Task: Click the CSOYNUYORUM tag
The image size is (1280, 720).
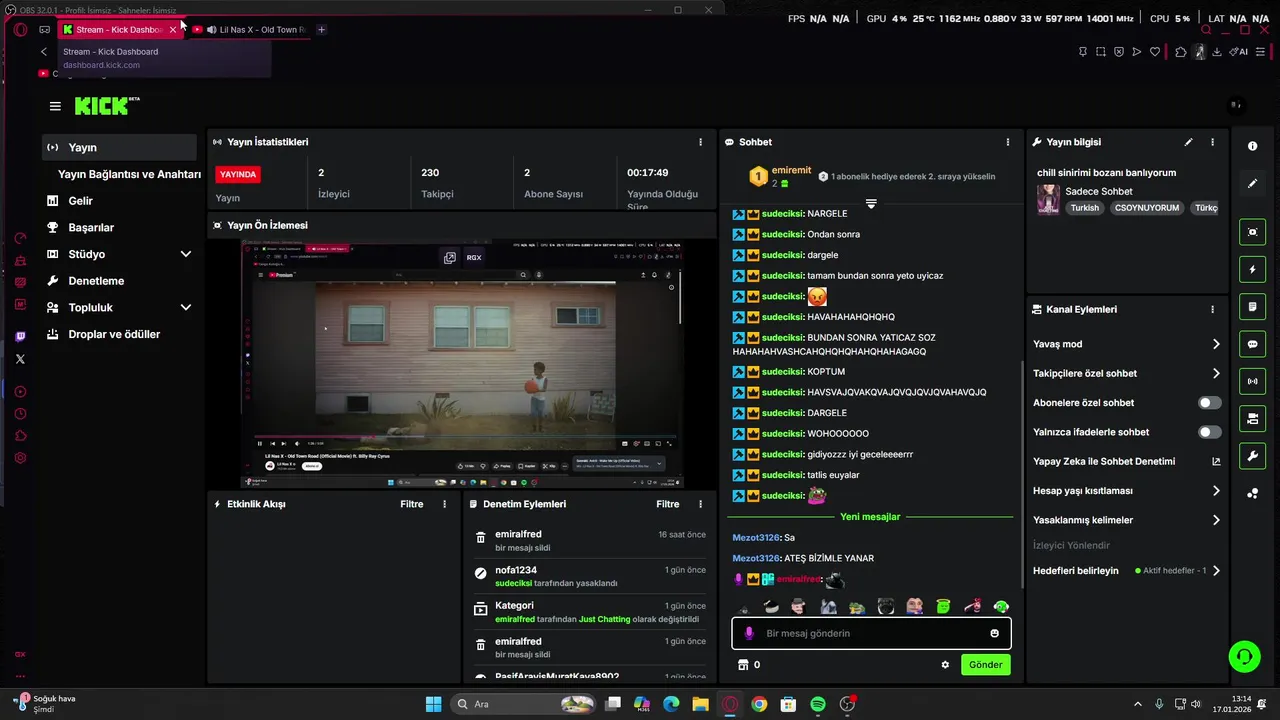Action: pyautogui.click(x=1147, y=208)
